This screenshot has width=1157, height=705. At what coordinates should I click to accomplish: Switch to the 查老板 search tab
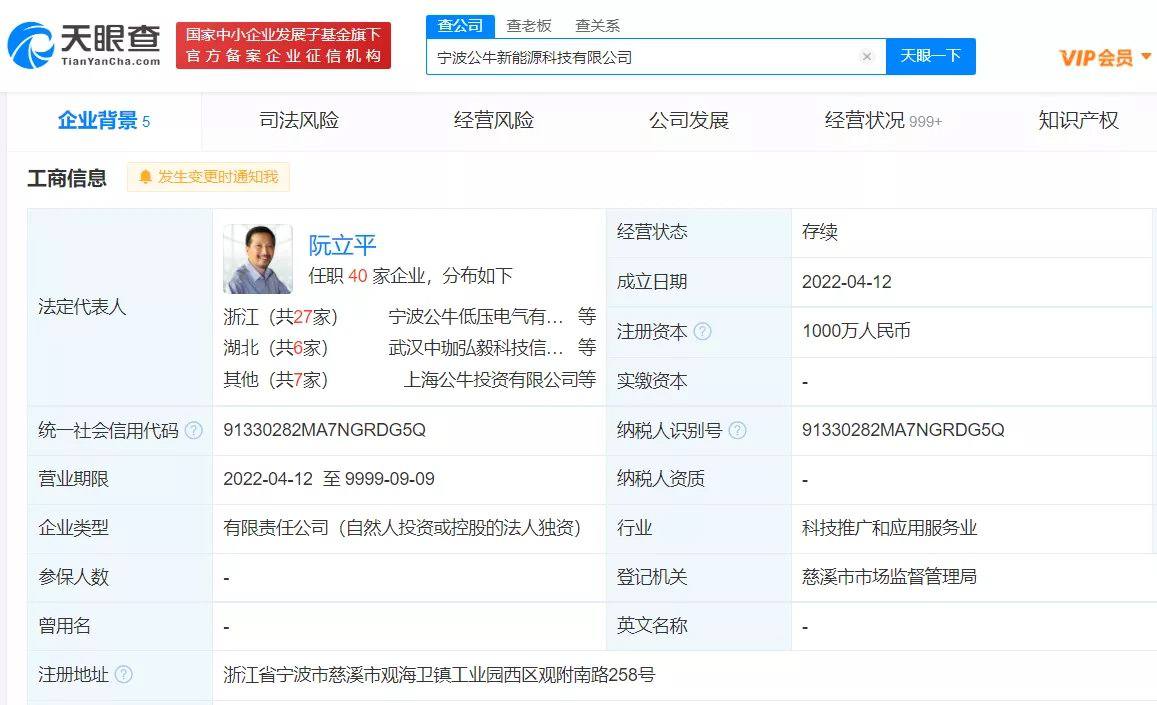(x=529, y=26)
